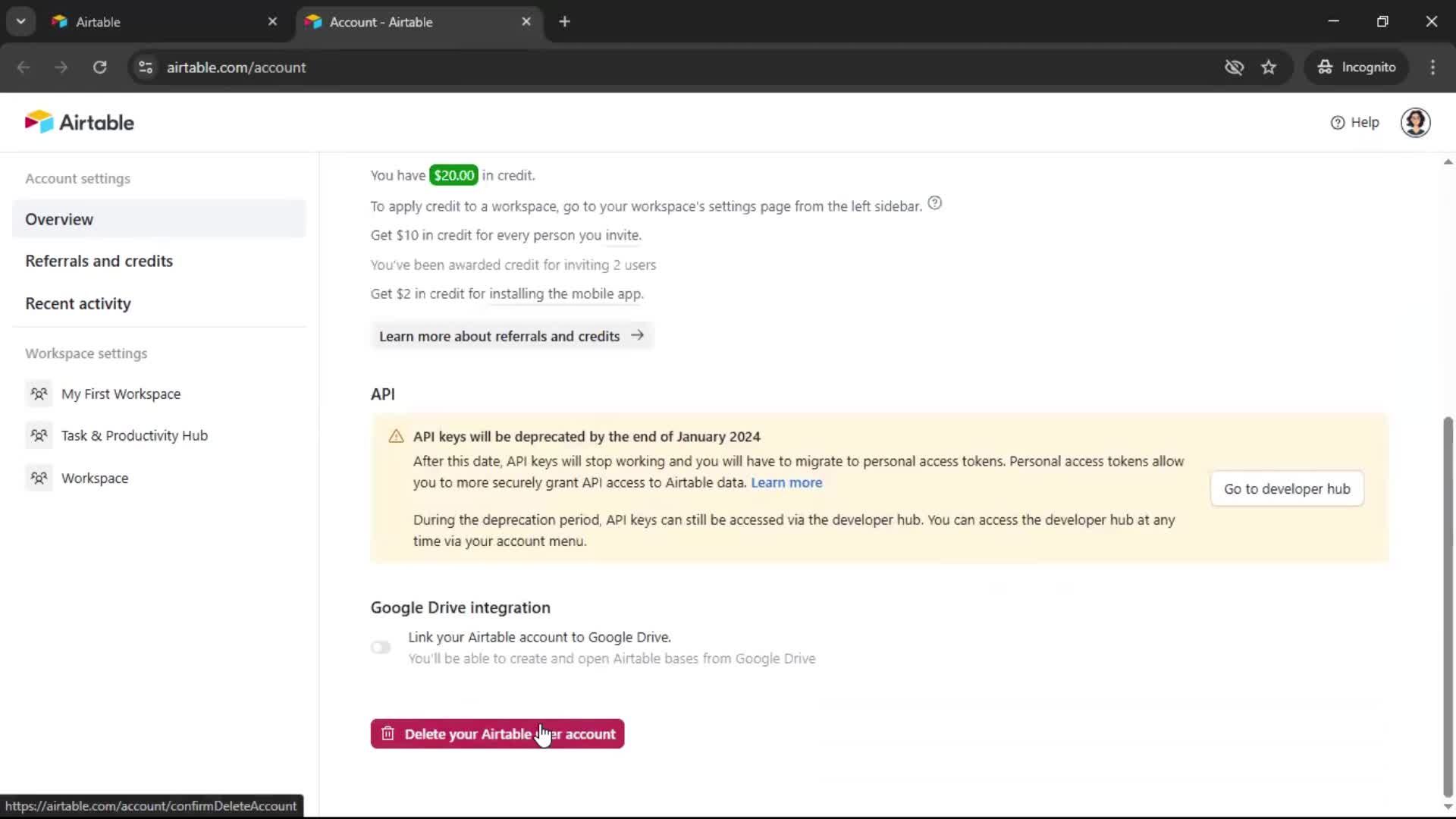Click the Airtable logo in header
Viewport: 1456px width, 819px height.
[x=79, y=122]
